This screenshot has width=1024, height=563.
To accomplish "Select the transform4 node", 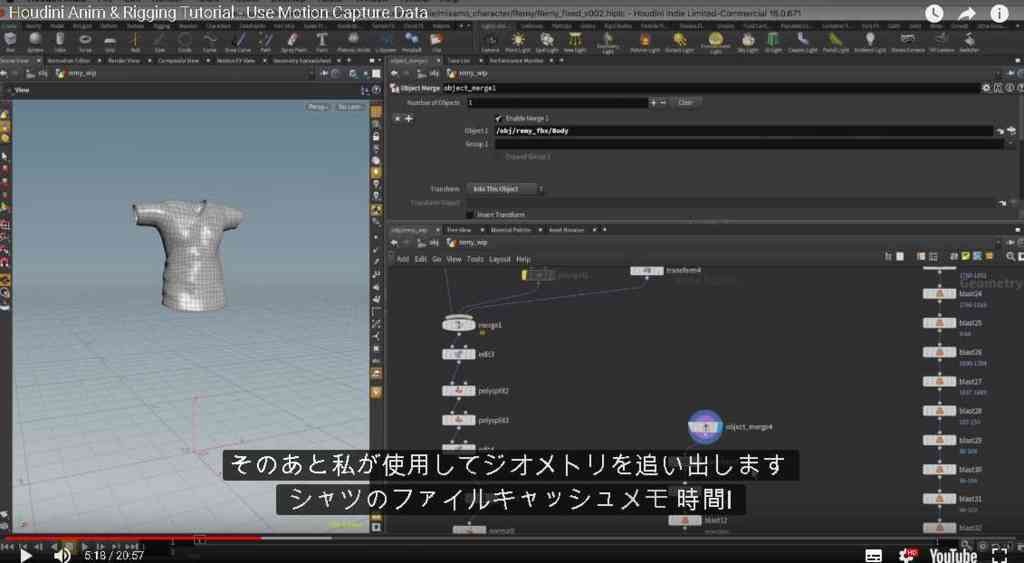I will [647, 270].
